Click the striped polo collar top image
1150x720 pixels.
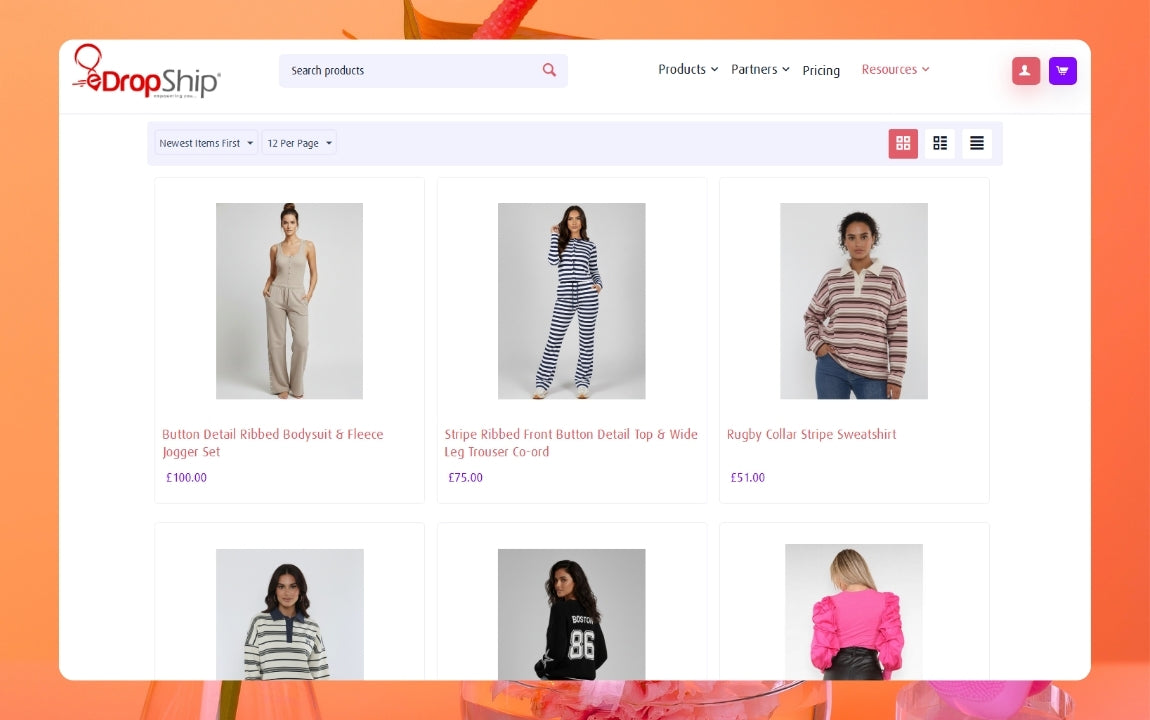(x=289, y=614)
